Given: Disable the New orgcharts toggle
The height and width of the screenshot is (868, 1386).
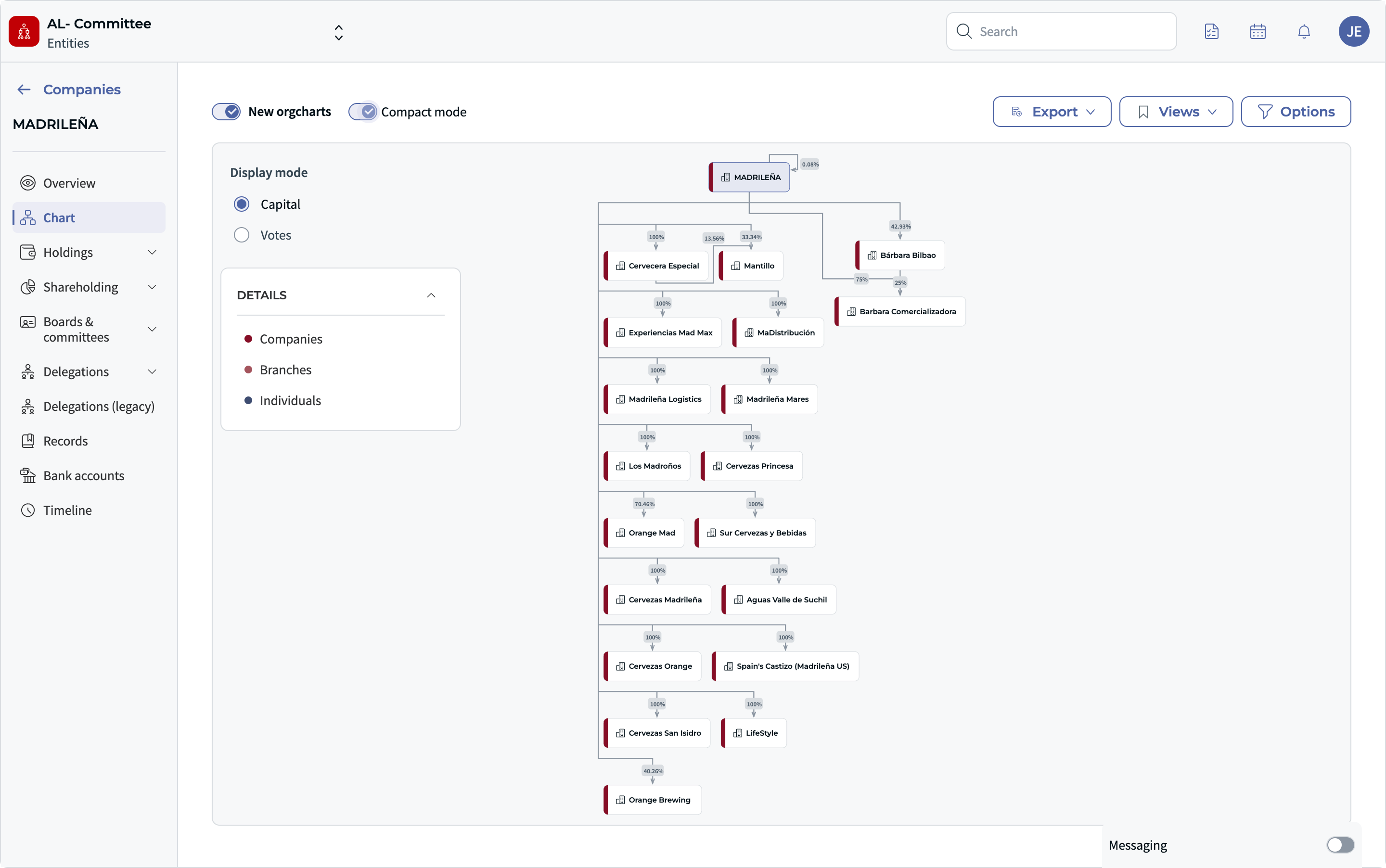Looking at the screenshot, I should pos(227,111).
